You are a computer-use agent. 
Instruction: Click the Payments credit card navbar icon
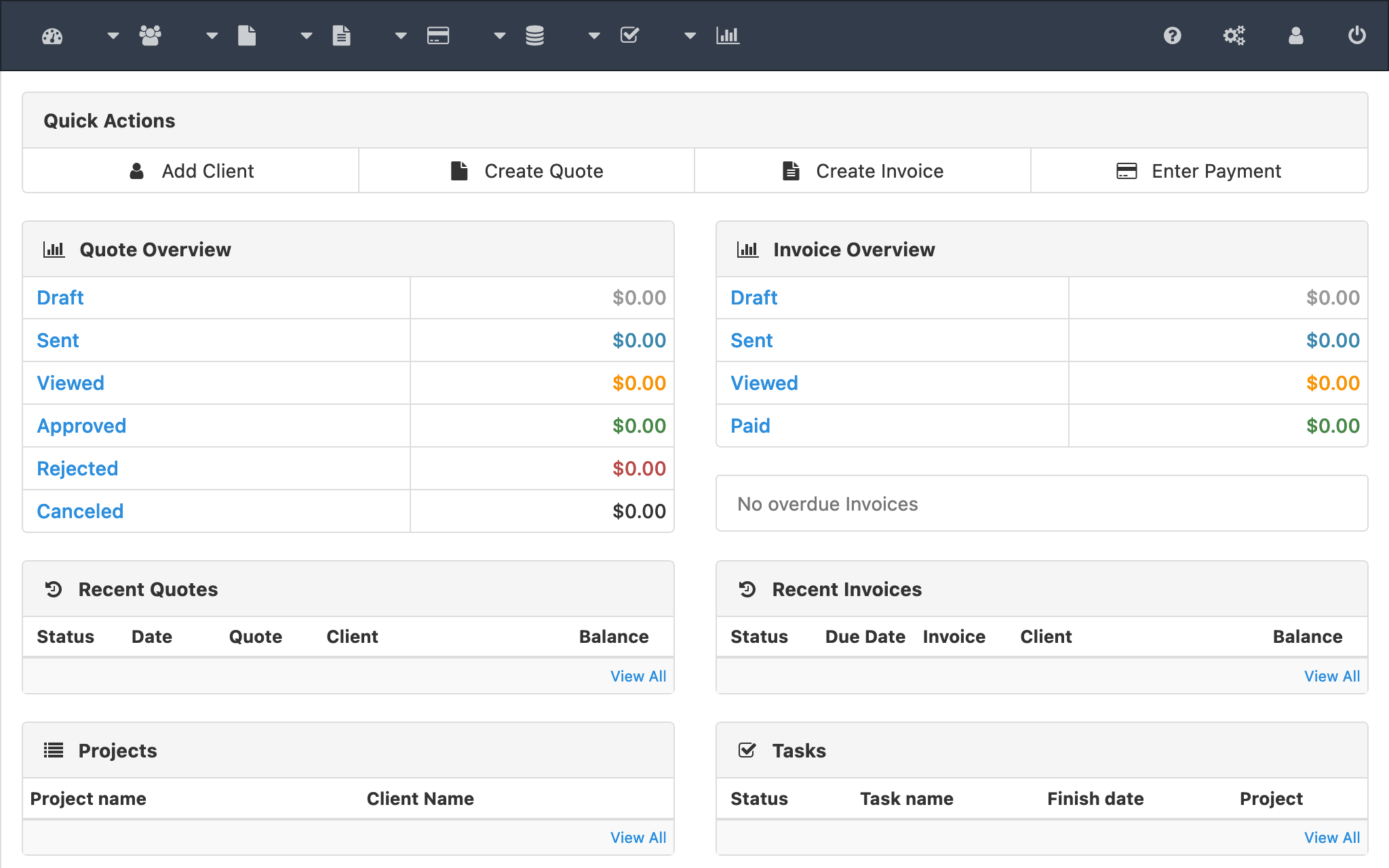(438, 35)
